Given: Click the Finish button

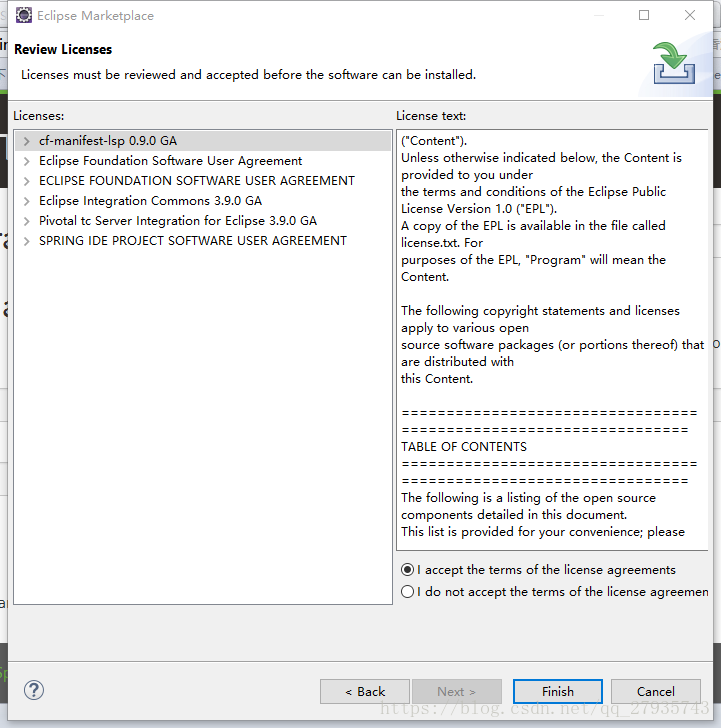Looking at the screenshot, I should click(558, 691).
